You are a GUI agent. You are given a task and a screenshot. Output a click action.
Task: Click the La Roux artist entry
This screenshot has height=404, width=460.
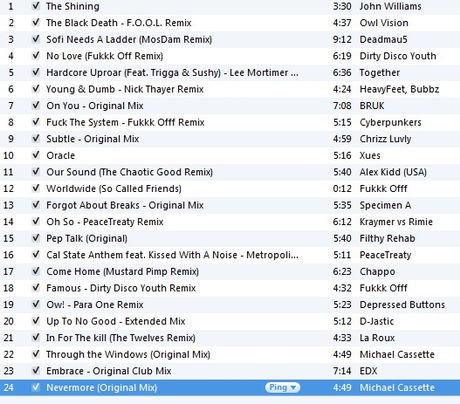click(377, 338)
